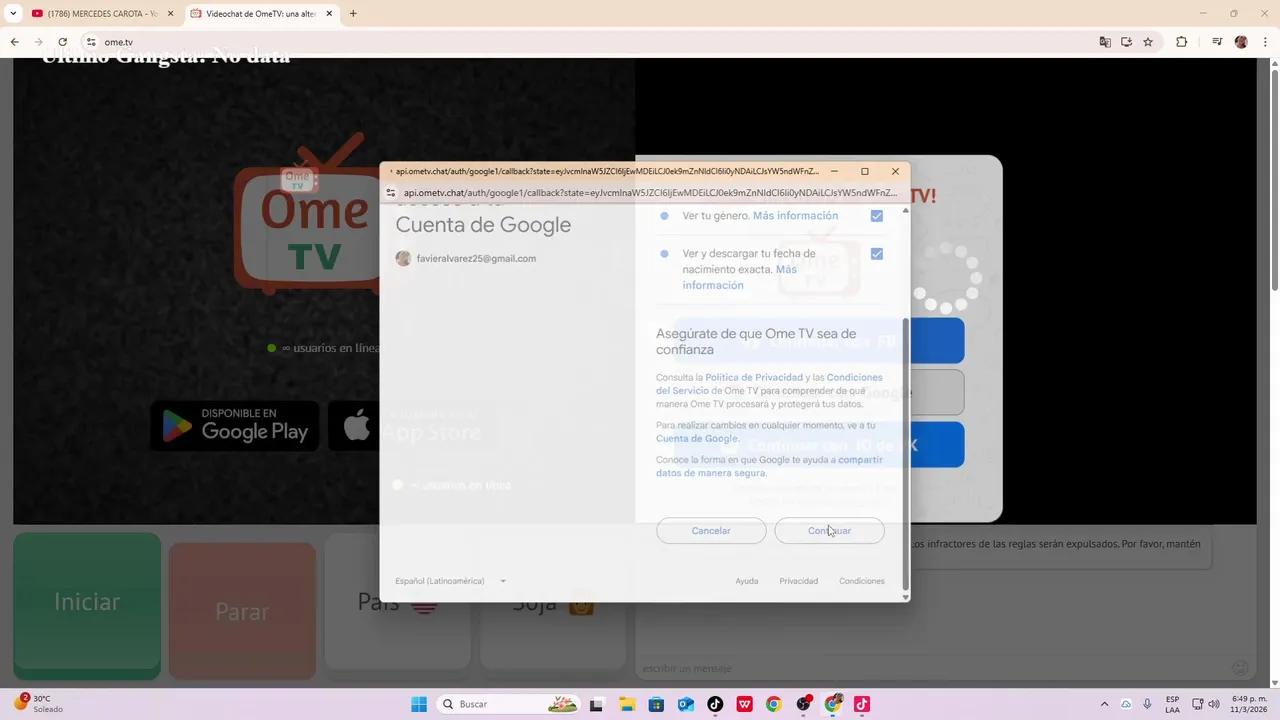Click the Condiciones footer link
The height and width of the screenshot is (720, 1280).
point(862,581)
